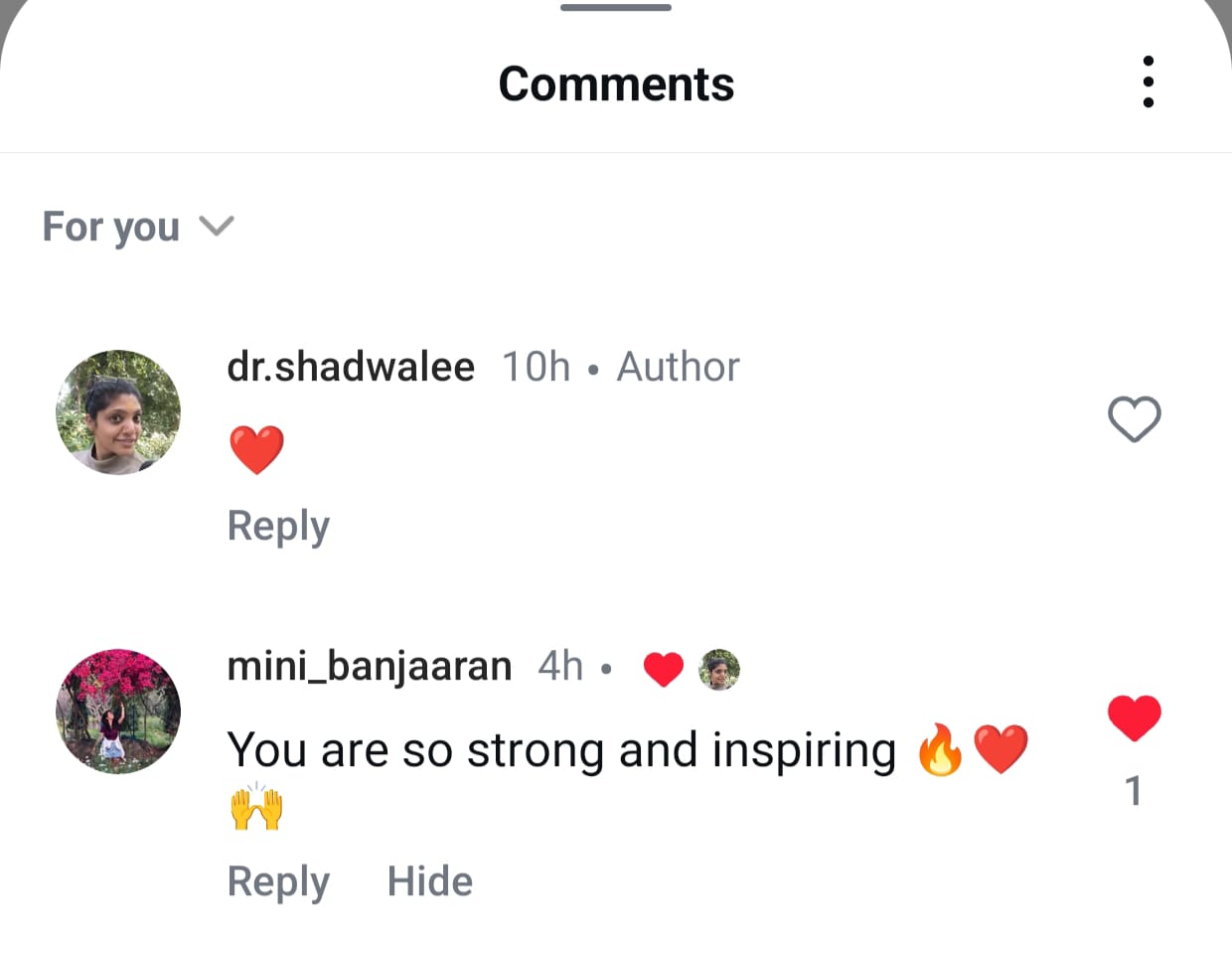Screen dimensions: 1232x953
Task: Unlike mini_banjaaran's comment with red heart
Action: pos(1134,717)
